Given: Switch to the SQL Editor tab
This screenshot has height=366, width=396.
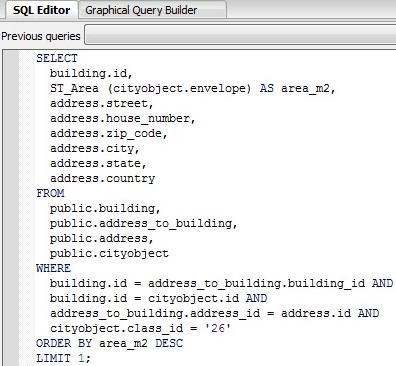Looking at the screenshot, I should [42, 10].
